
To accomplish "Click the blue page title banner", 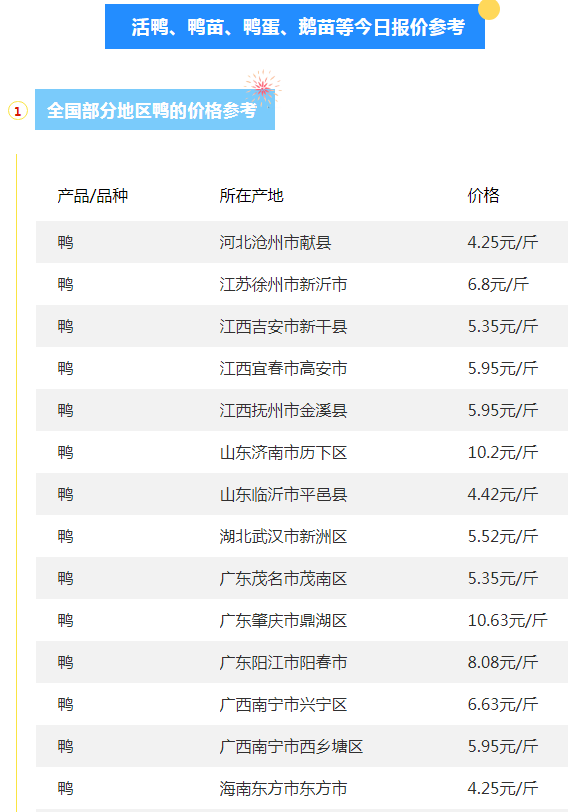I will coord(295,26).
